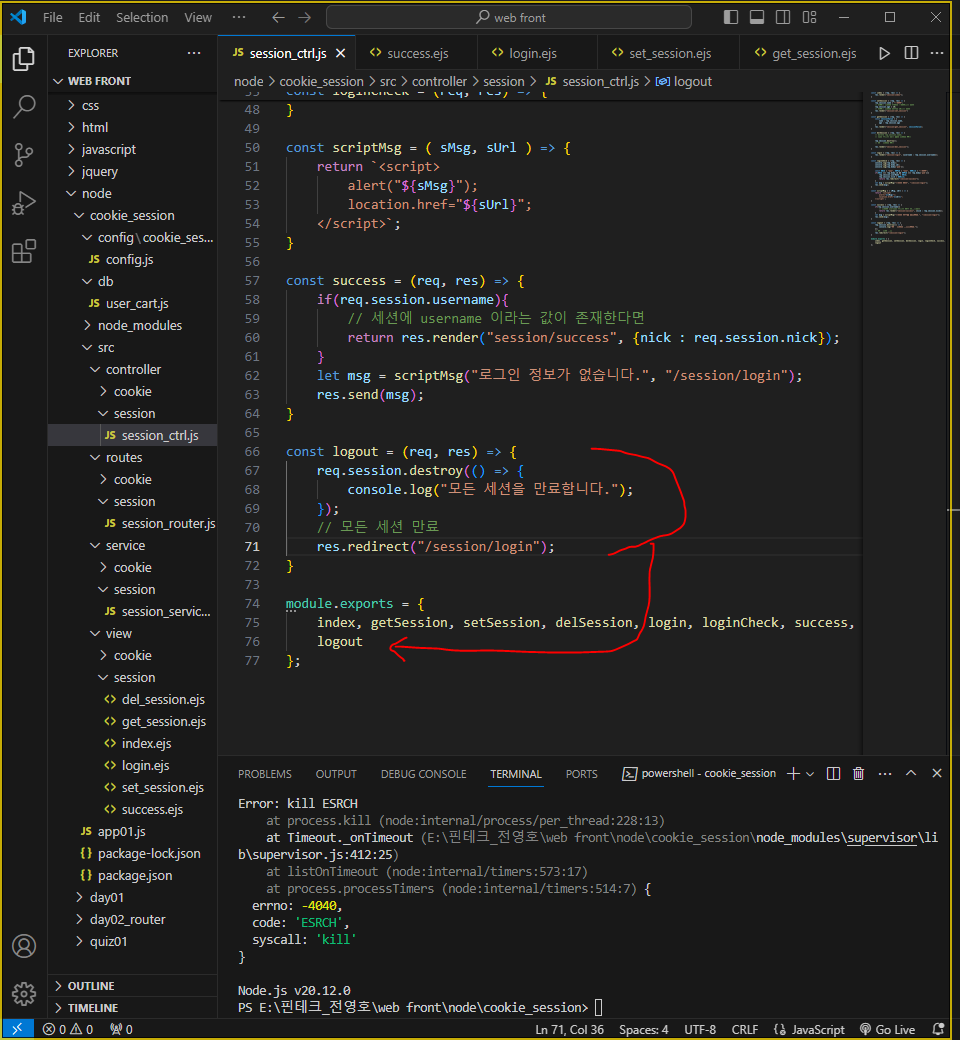Viewport: 960px width, 1040px height.
Task: Change Spaces: 4 indentation setting
Action: pos(644,1029)
